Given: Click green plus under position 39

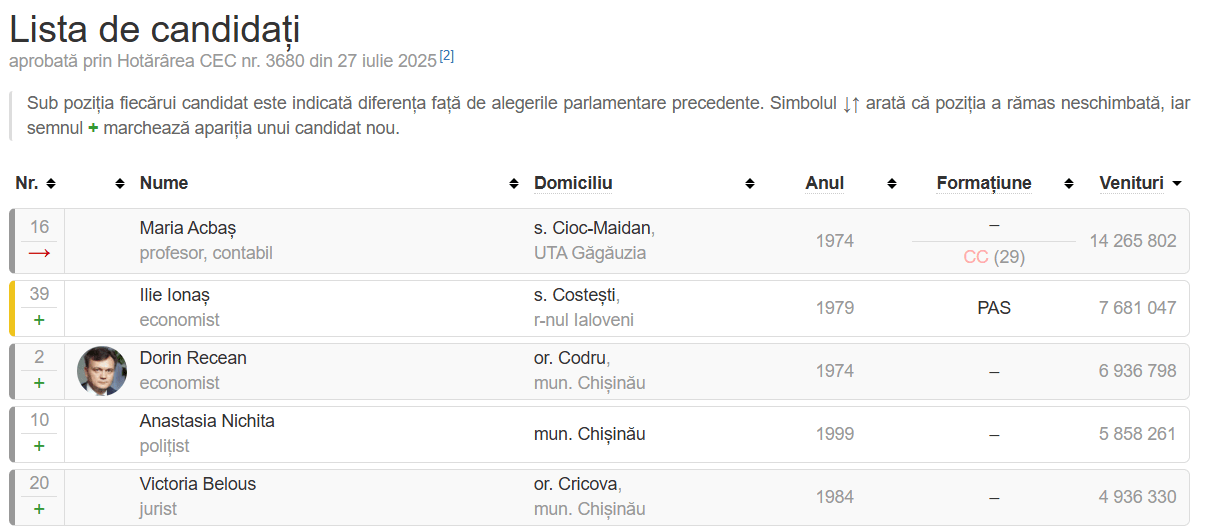Looking at the screenshot, I should [x=39, y=320].
